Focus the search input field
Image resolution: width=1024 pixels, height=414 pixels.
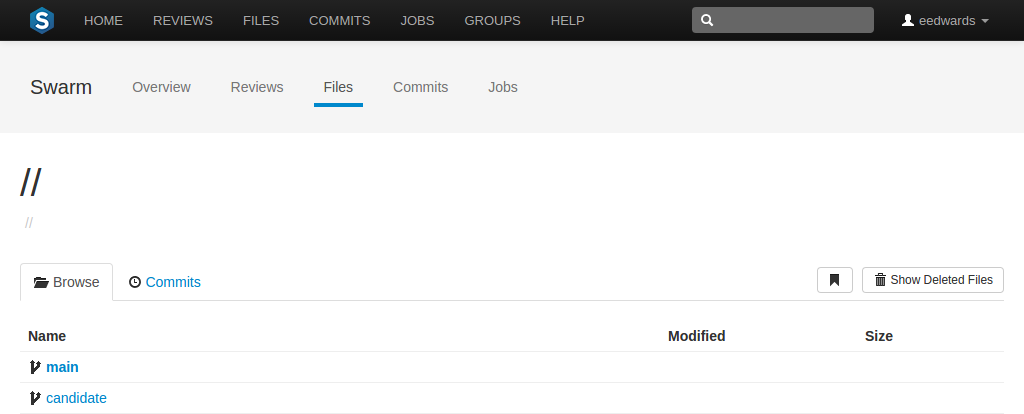(x=783, y=20)
